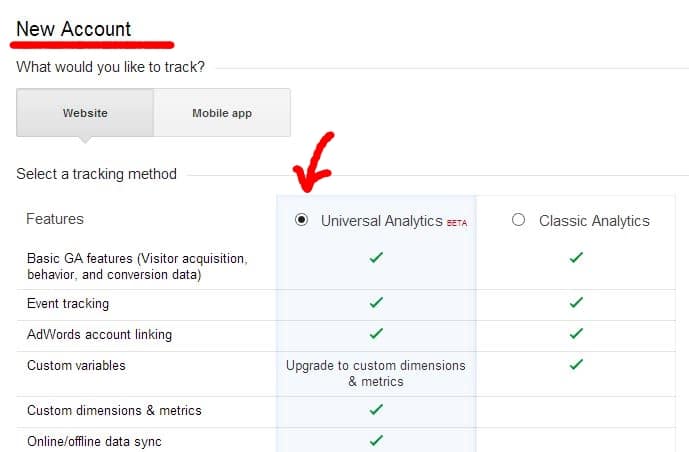Click Universal checkmark for Basic GA features
The image size is (689, 452).
coord(376,257)
